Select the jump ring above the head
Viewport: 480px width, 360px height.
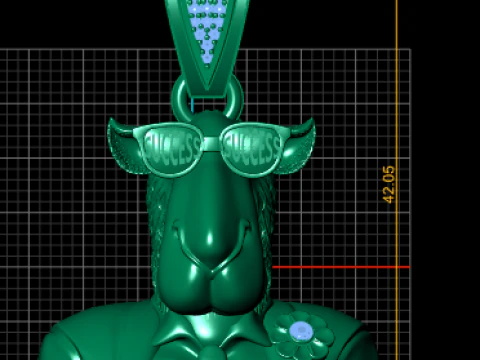pyautogui.click(x=208, y=98)
